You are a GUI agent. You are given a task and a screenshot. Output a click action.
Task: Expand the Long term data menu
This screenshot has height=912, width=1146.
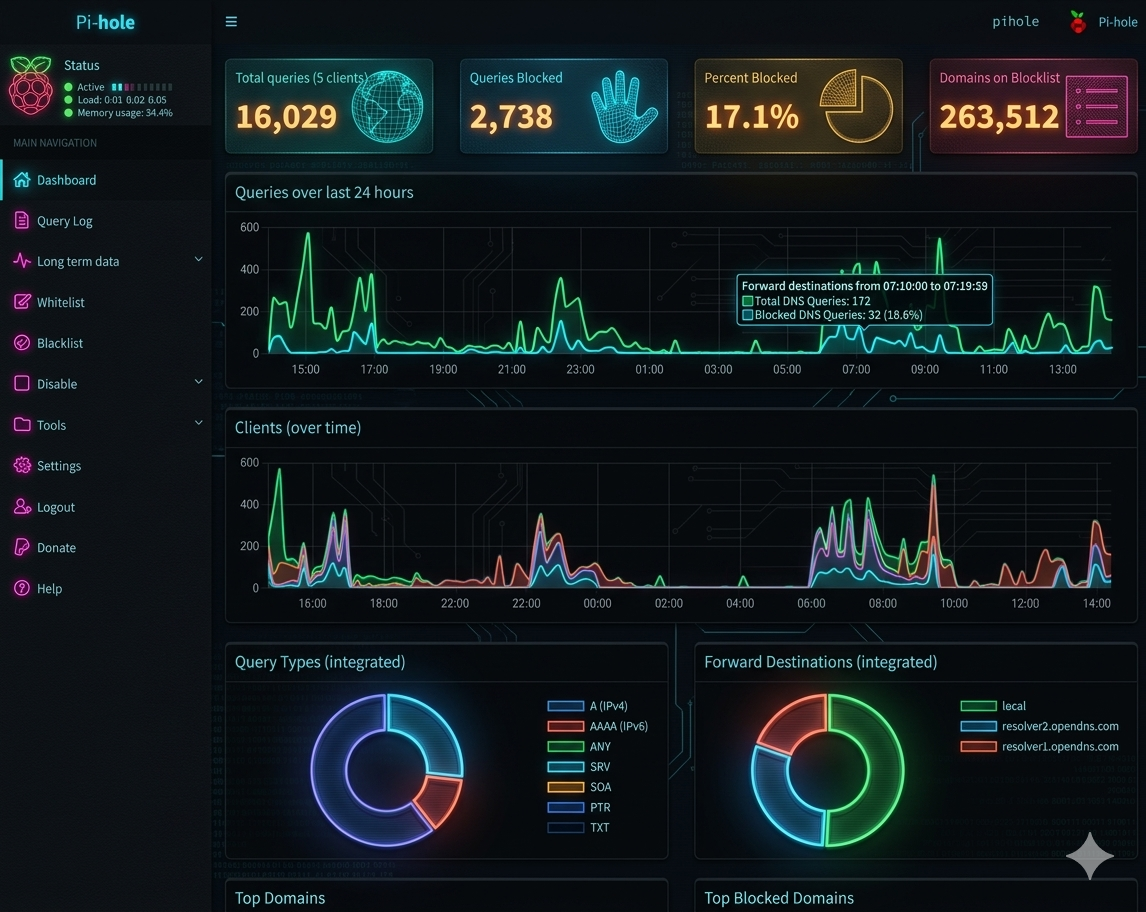click(76, 261)
